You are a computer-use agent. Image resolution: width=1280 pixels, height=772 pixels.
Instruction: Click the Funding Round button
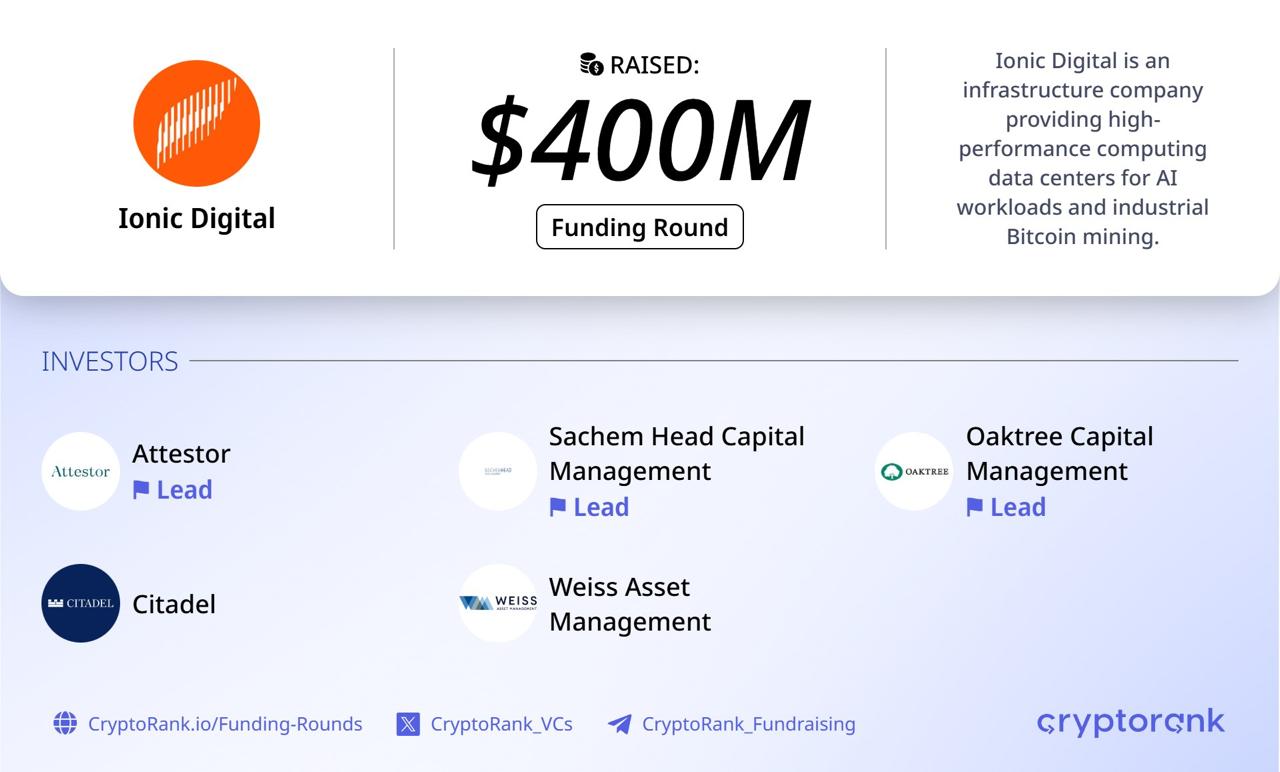(x=640, y=227)
